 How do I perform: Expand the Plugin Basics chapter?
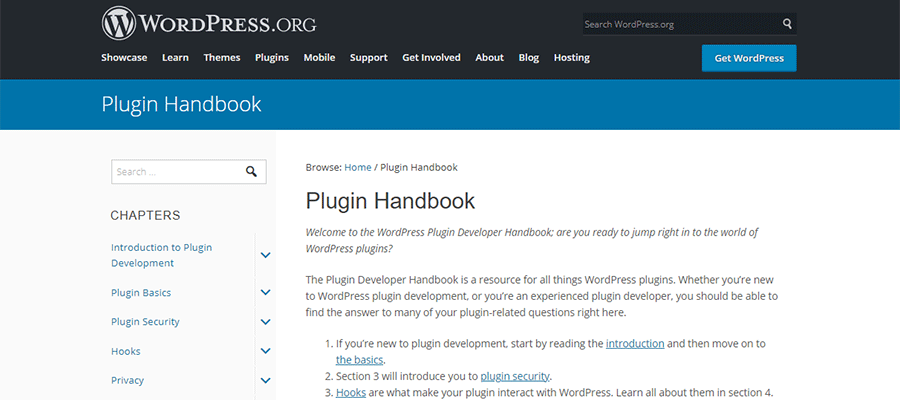click(265, 293)
